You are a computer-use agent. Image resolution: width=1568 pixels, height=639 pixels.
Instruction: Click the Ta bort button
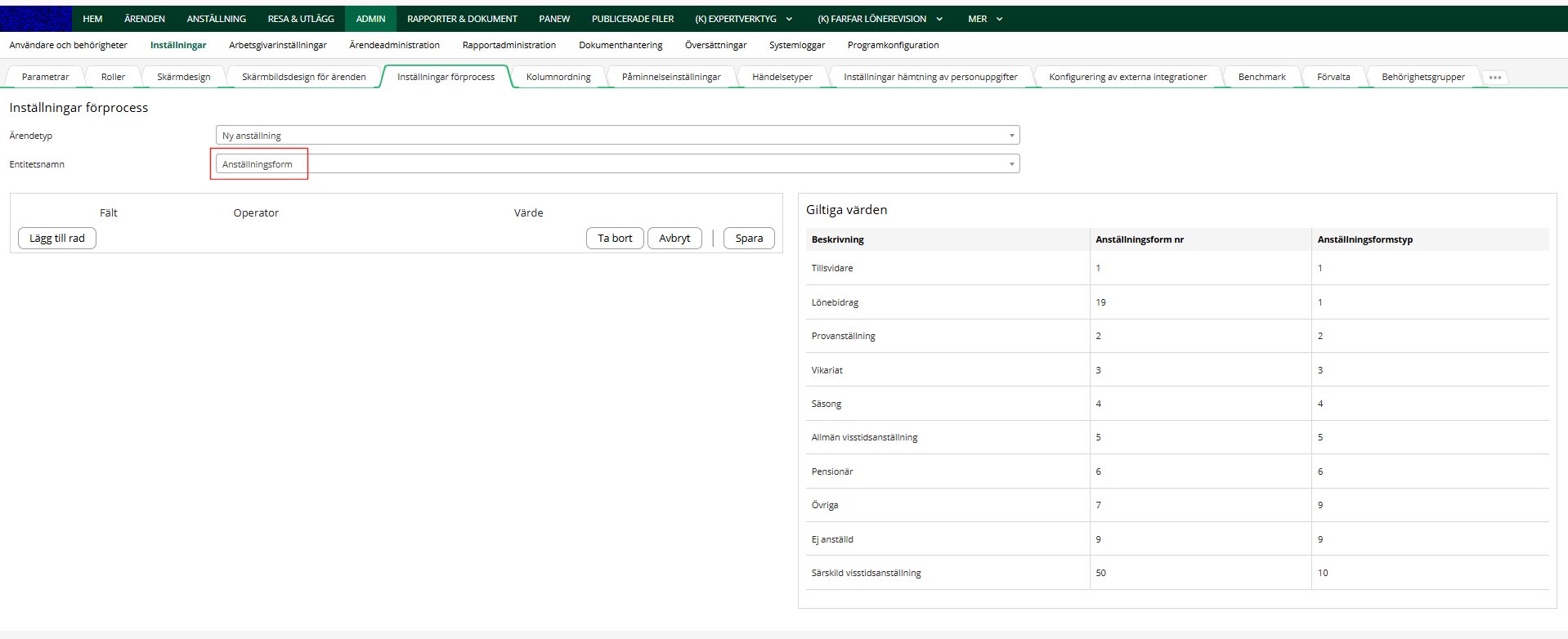615,238
